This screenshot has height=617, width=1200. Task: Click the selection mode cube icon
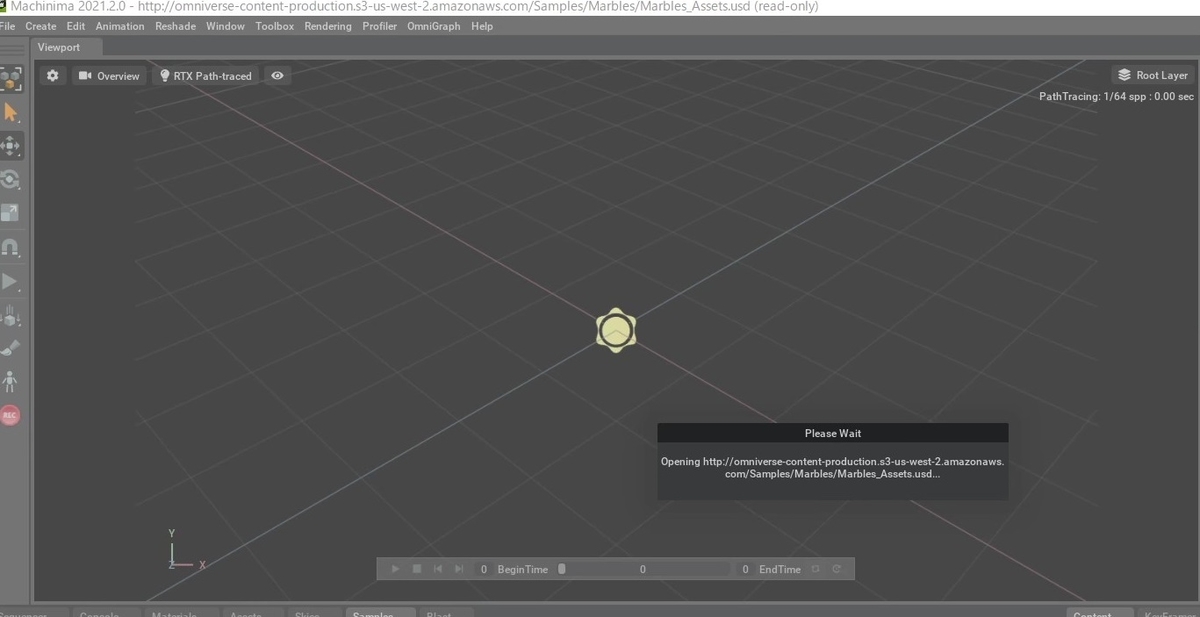tap(12, 80)
